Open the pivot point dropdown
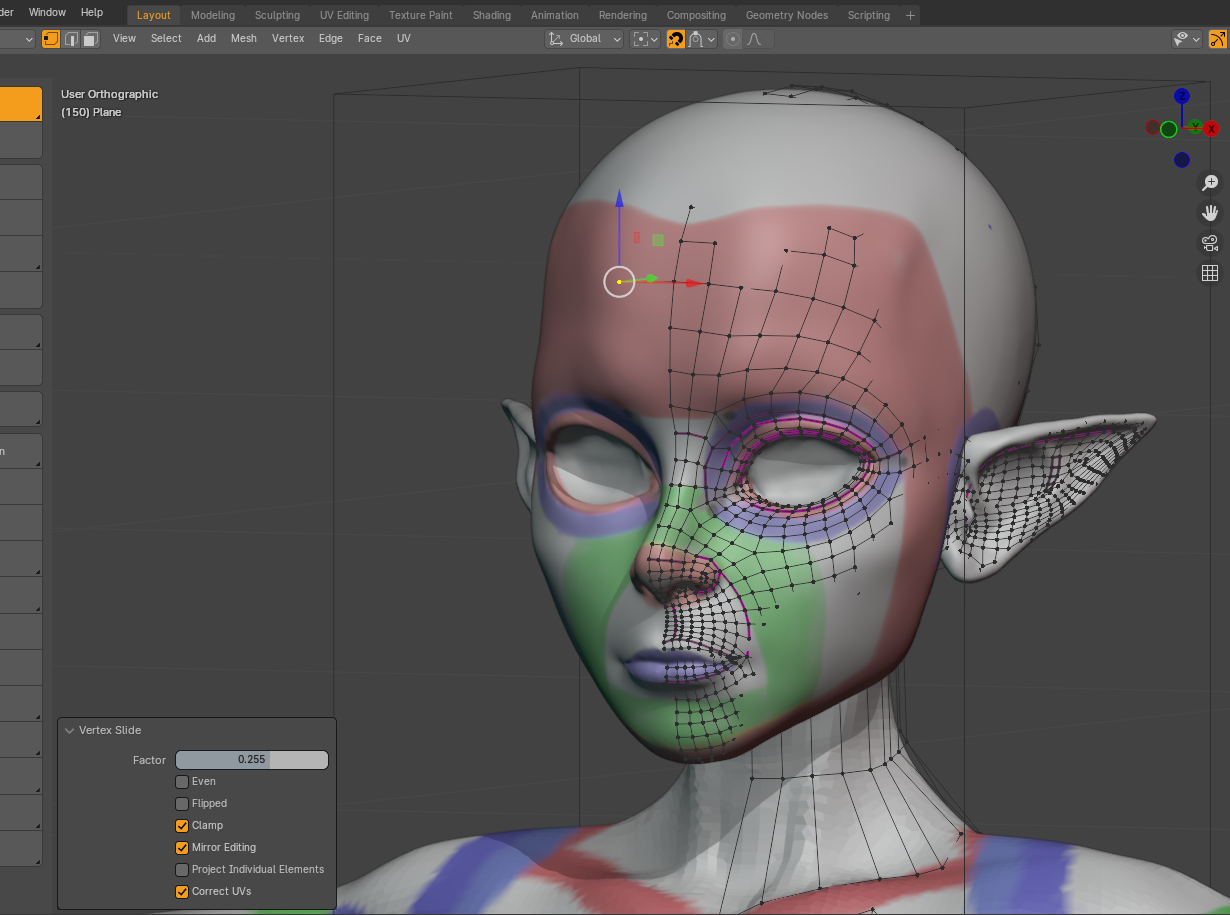The width and height of the screenshot is (1230, 915). tap(645, 39)
